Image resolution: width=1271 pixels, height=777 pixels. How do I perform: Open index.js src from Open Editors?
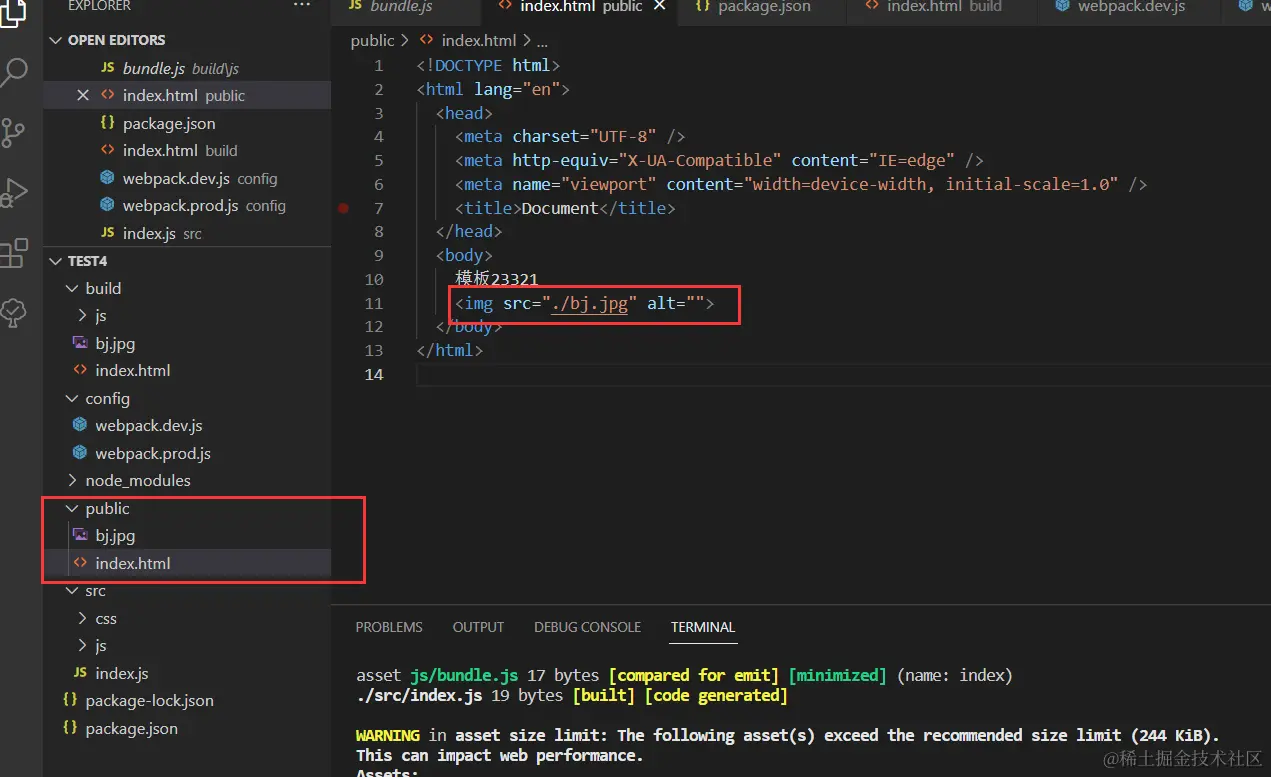point(187,233)
